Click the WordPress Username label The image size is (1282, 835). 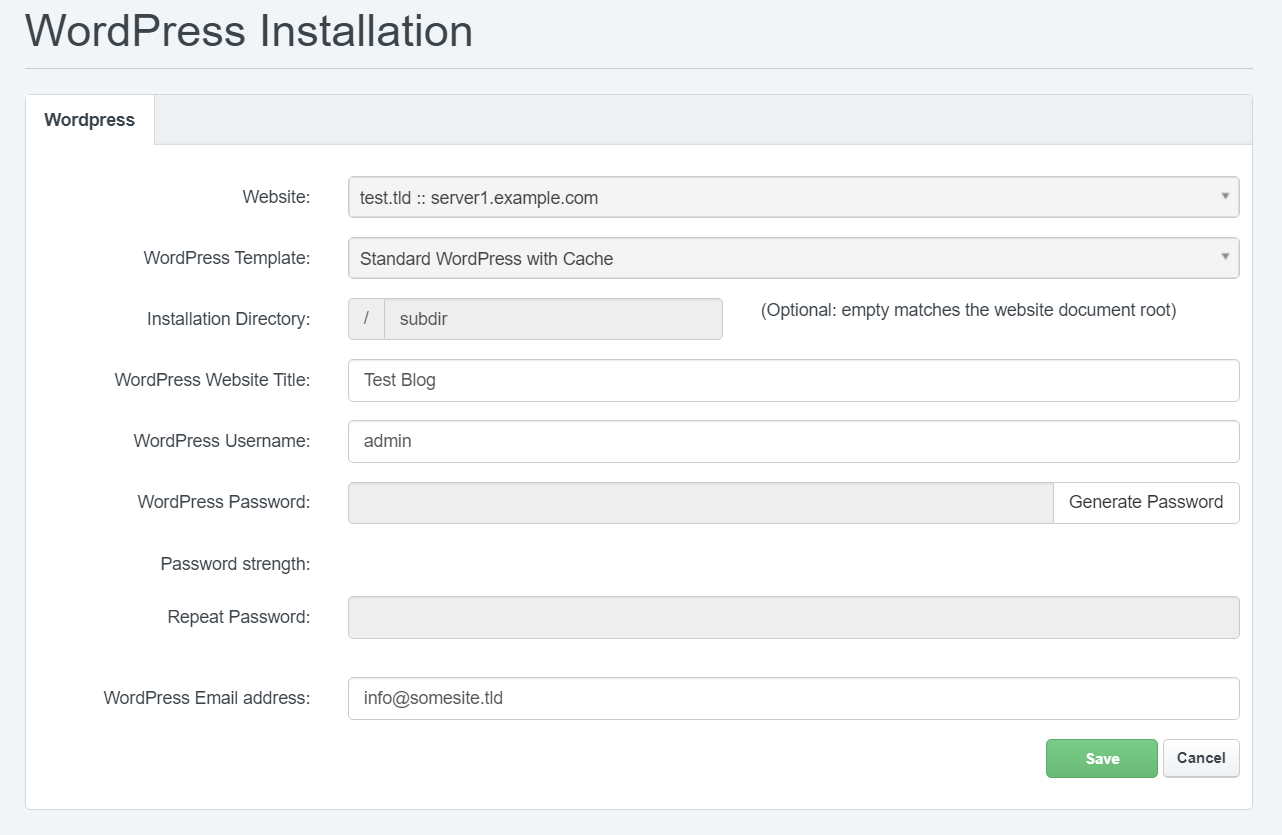222,441
